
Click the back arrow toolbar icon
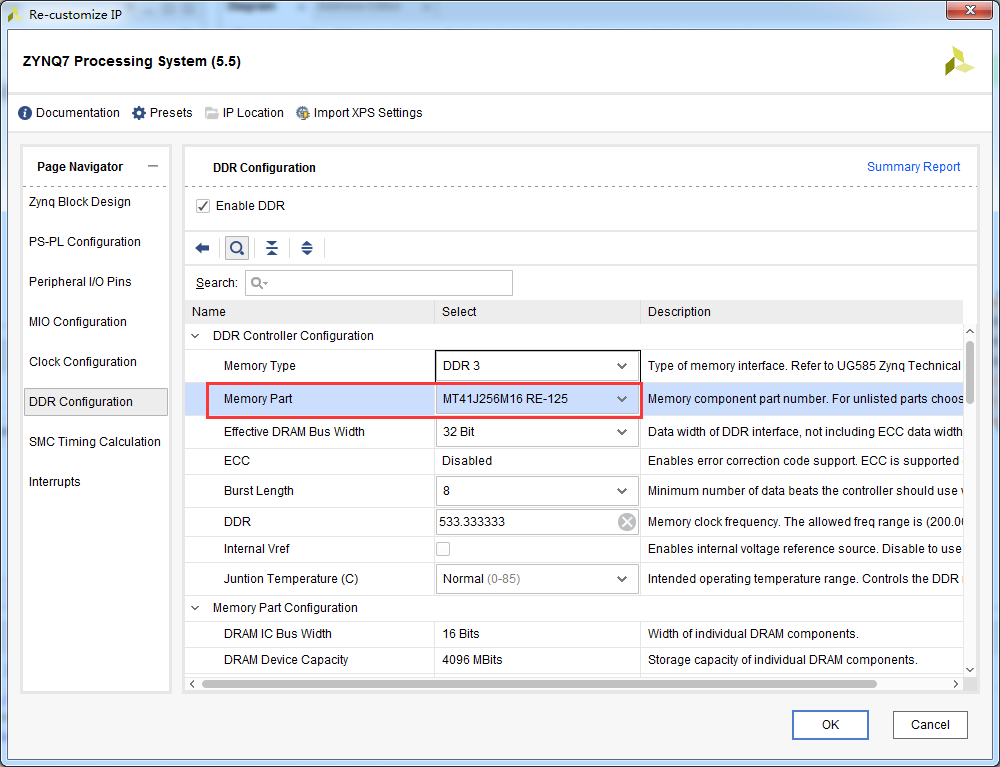(202, 248)
